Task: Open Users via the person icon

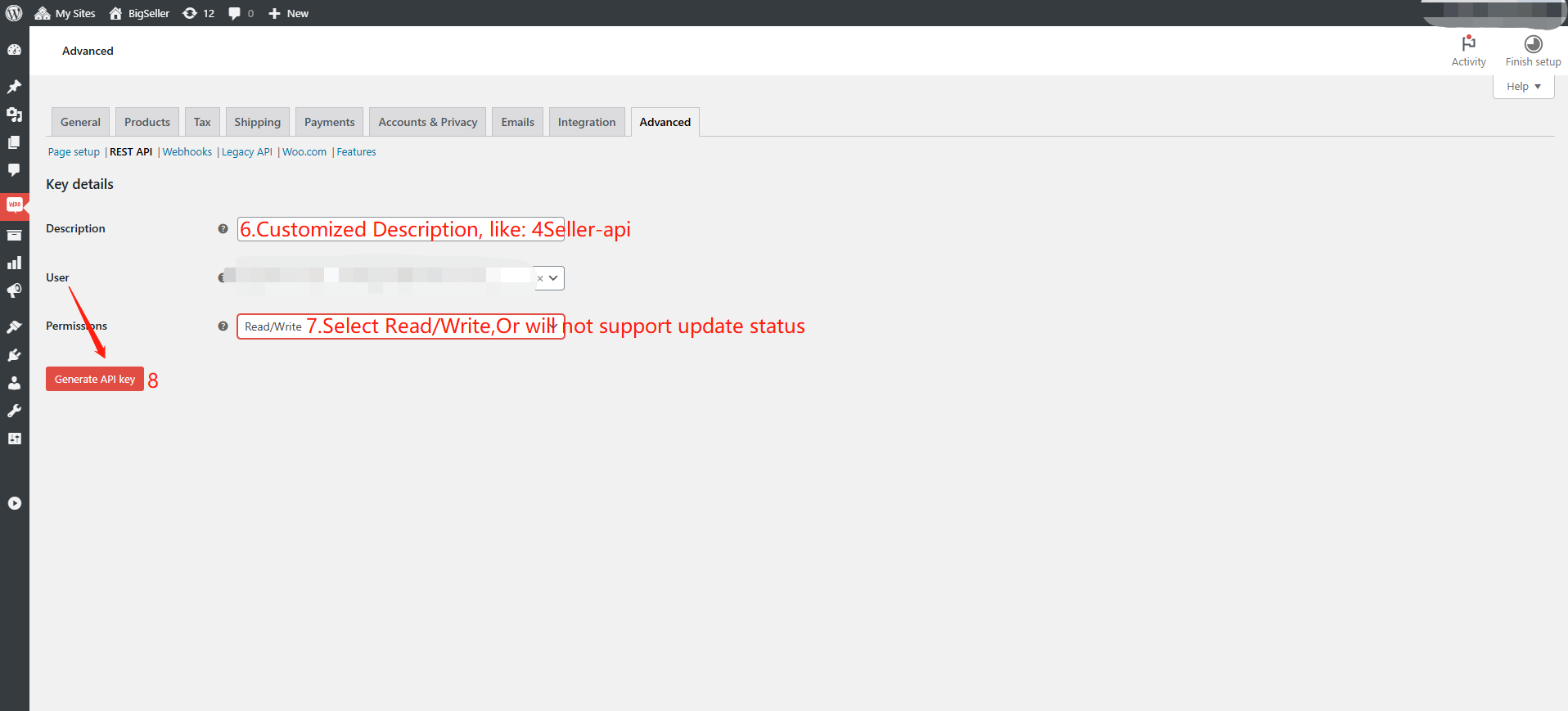Action: [14, 383]
